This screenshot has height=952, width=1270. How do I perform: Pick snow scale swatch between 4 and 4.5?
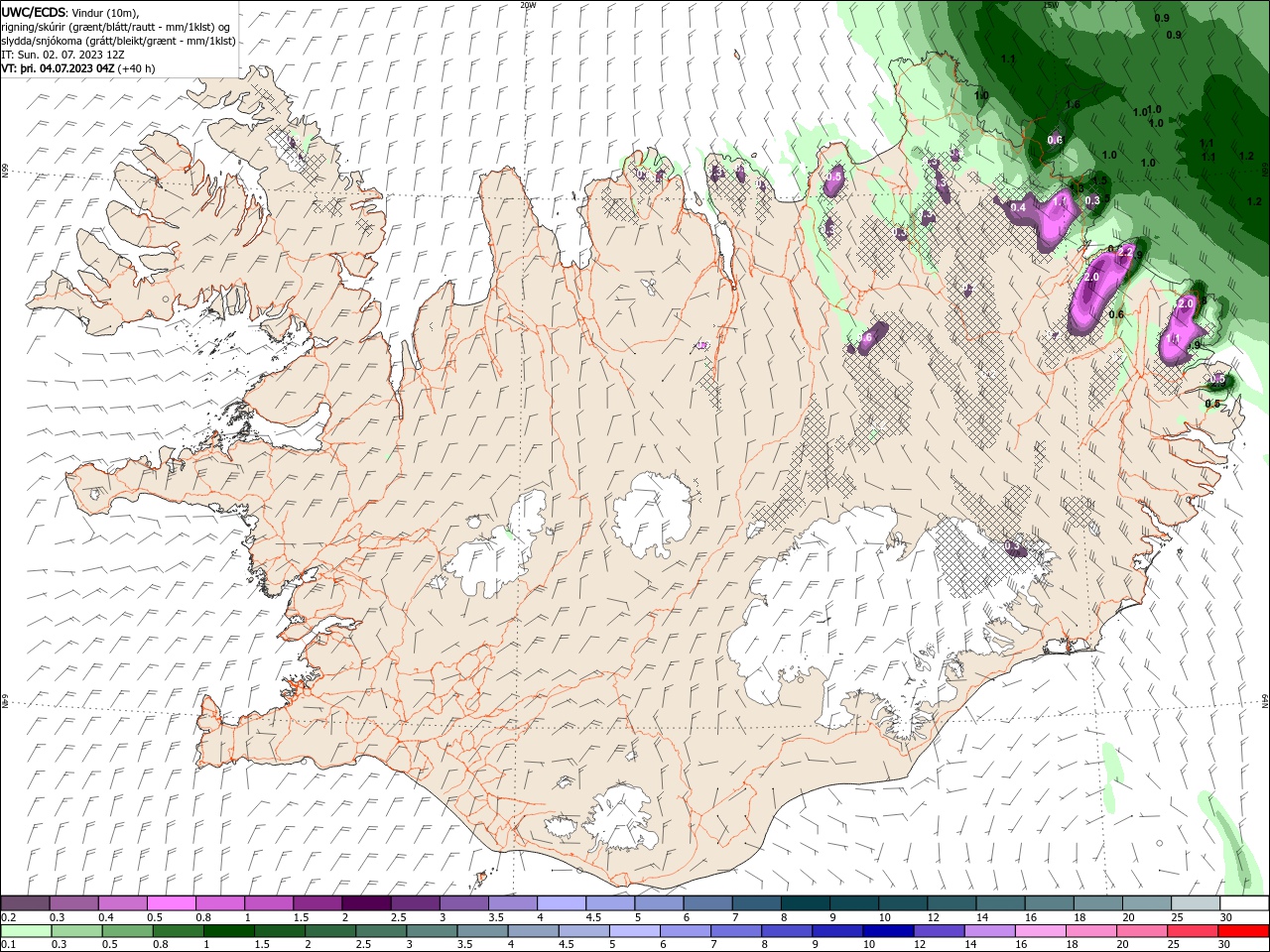coord(562,903)
